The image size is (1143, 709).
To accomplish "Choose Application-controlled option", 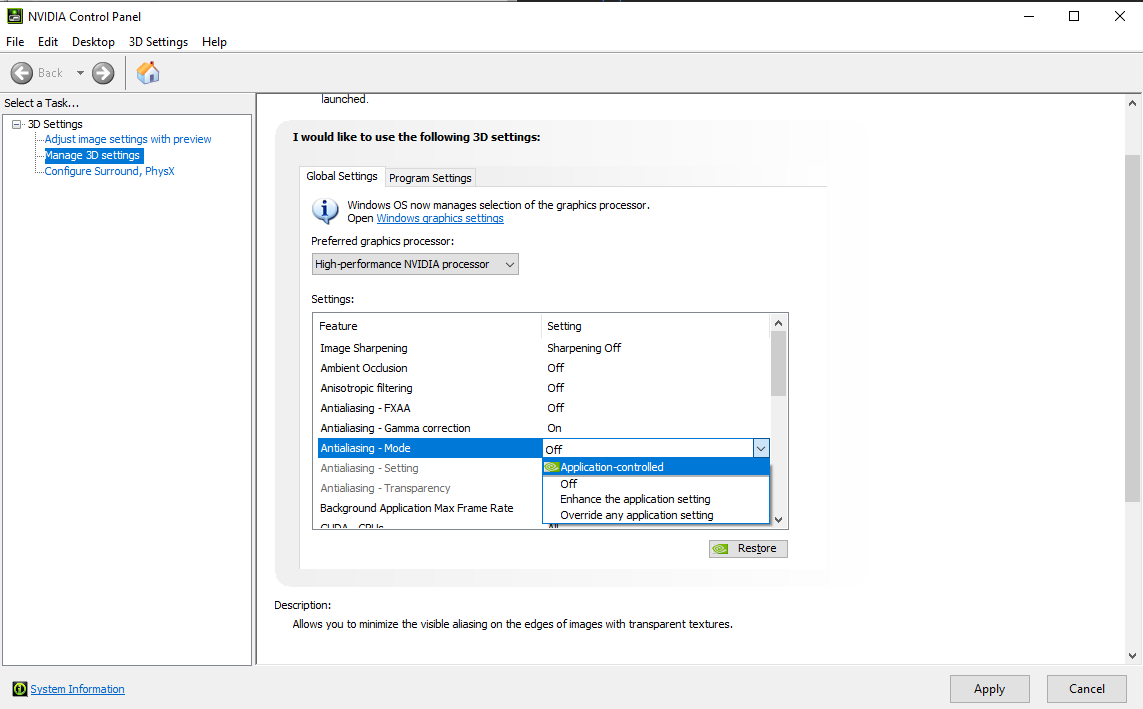I will [656, 467].
